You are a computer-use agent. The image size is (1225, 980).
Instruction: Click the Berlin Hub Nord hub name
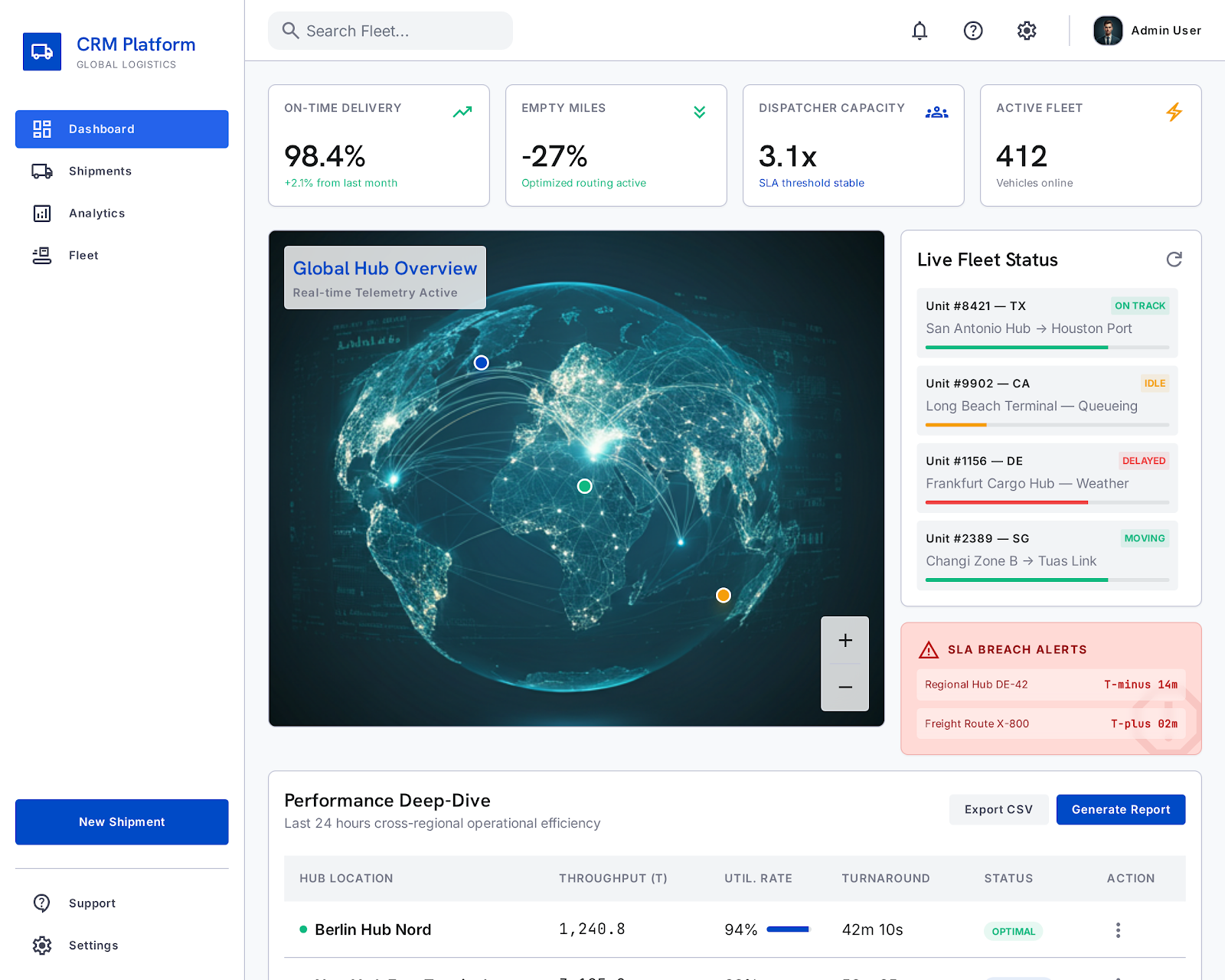tap(373, 930)
